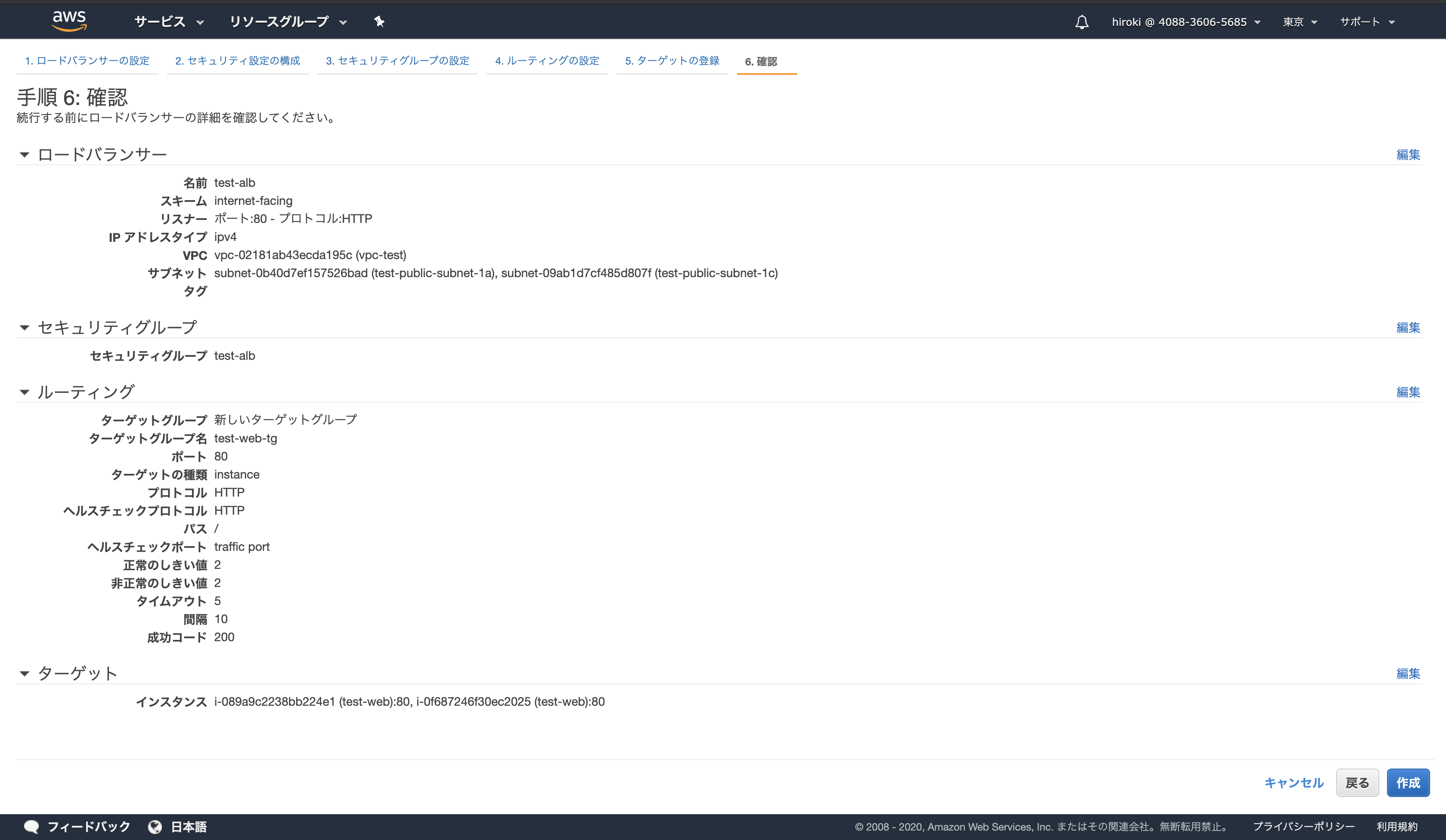Open the サポート menu
This screenshot has width=1446, height=840.
1367,22
